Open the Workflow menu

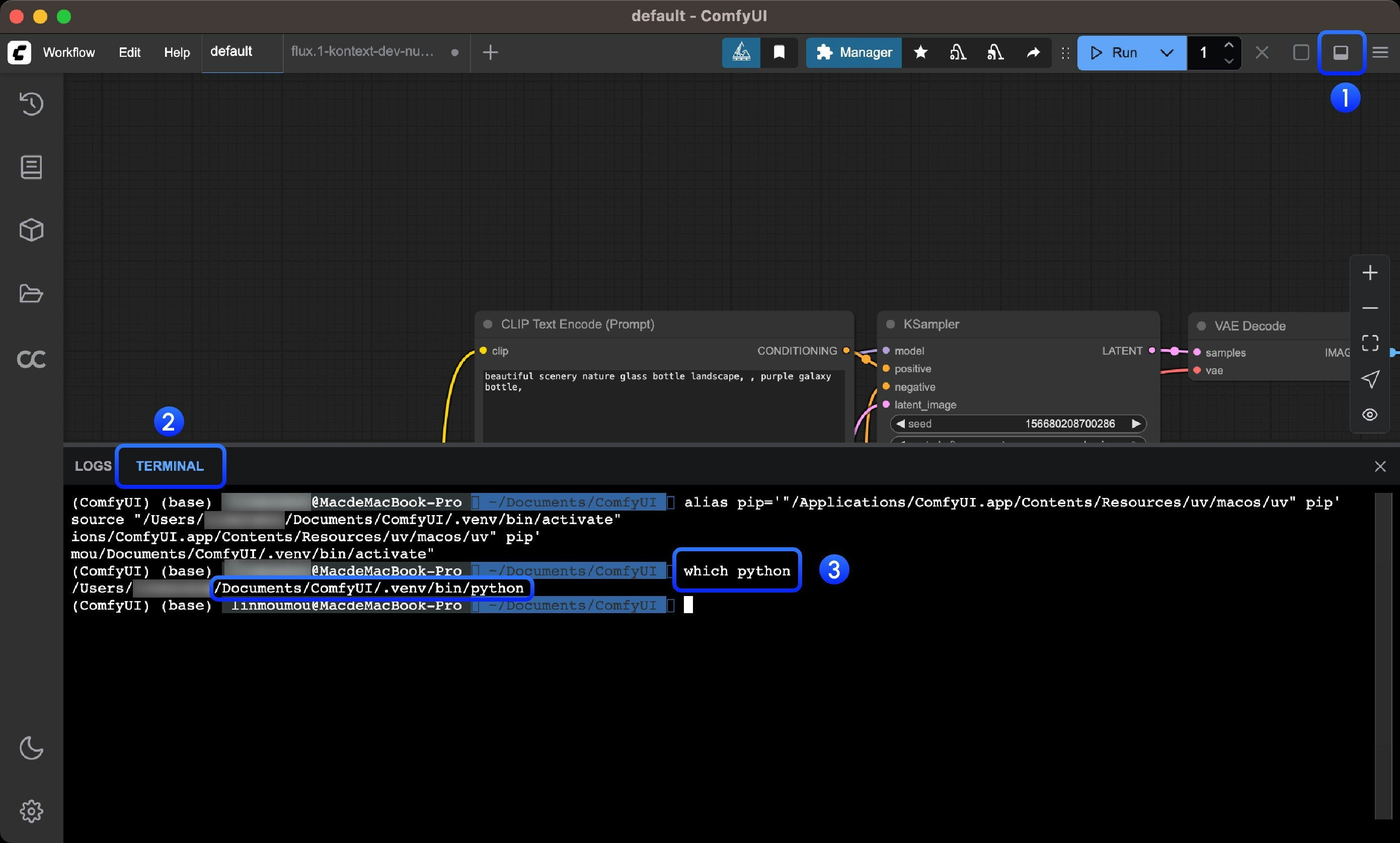tap(69, 52)
